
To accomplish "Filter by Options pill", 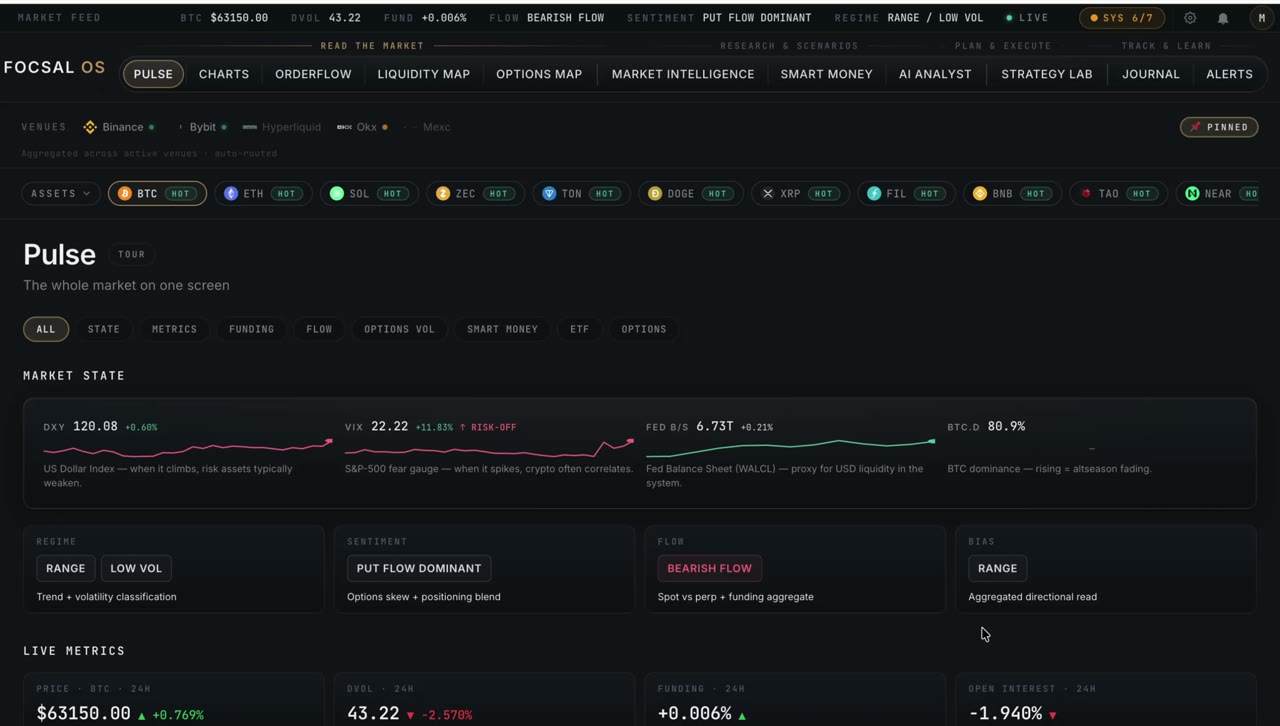I will coord(643,329).
